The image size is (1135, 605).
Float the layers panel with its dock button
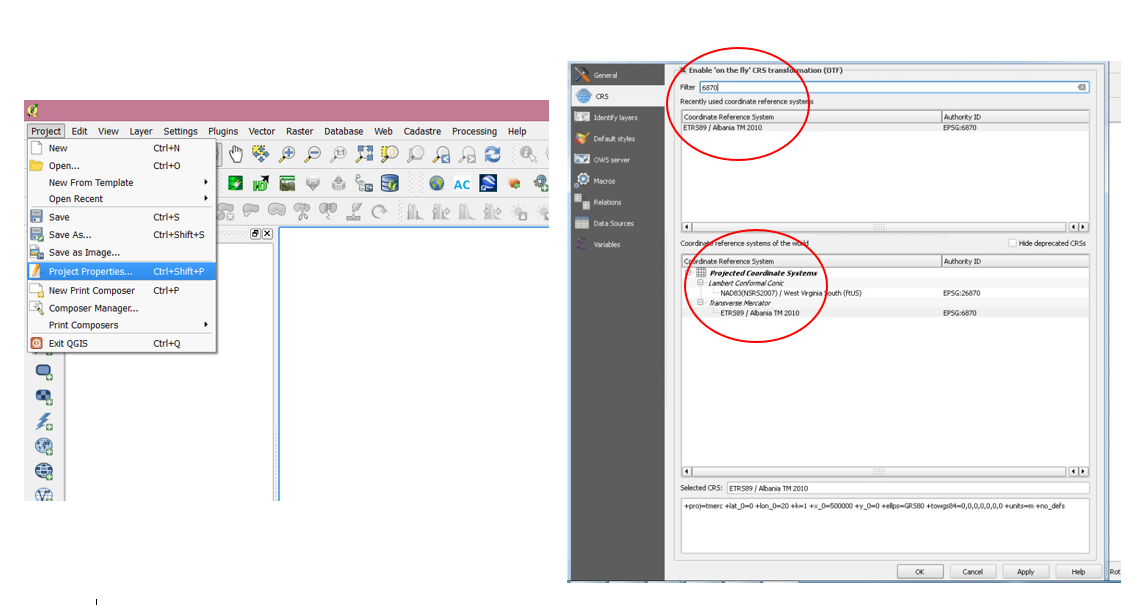255,234
